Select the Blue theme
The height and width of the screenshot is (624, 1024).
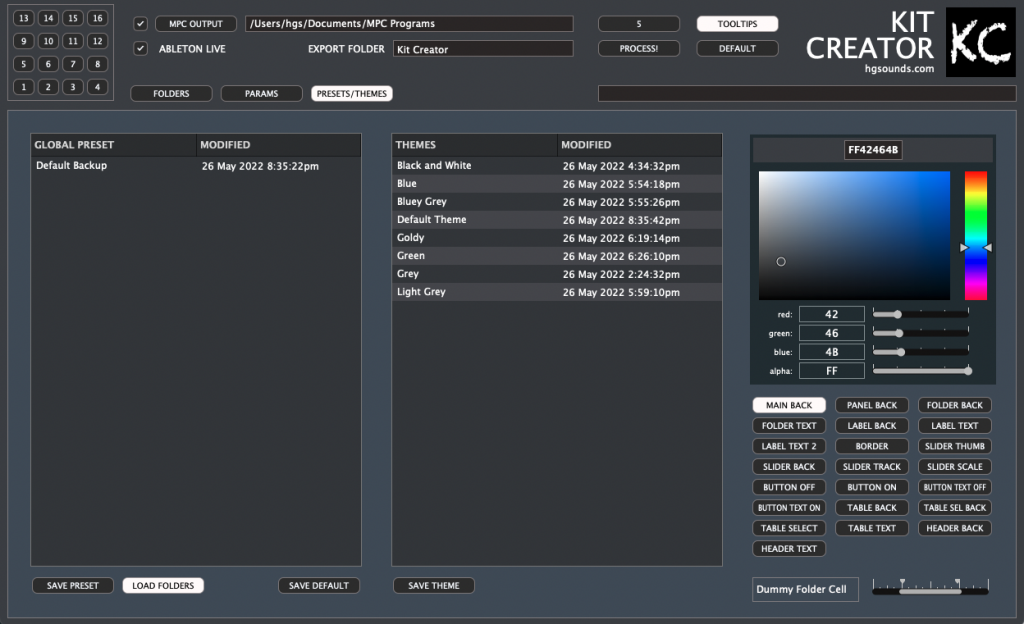(556, 184)
